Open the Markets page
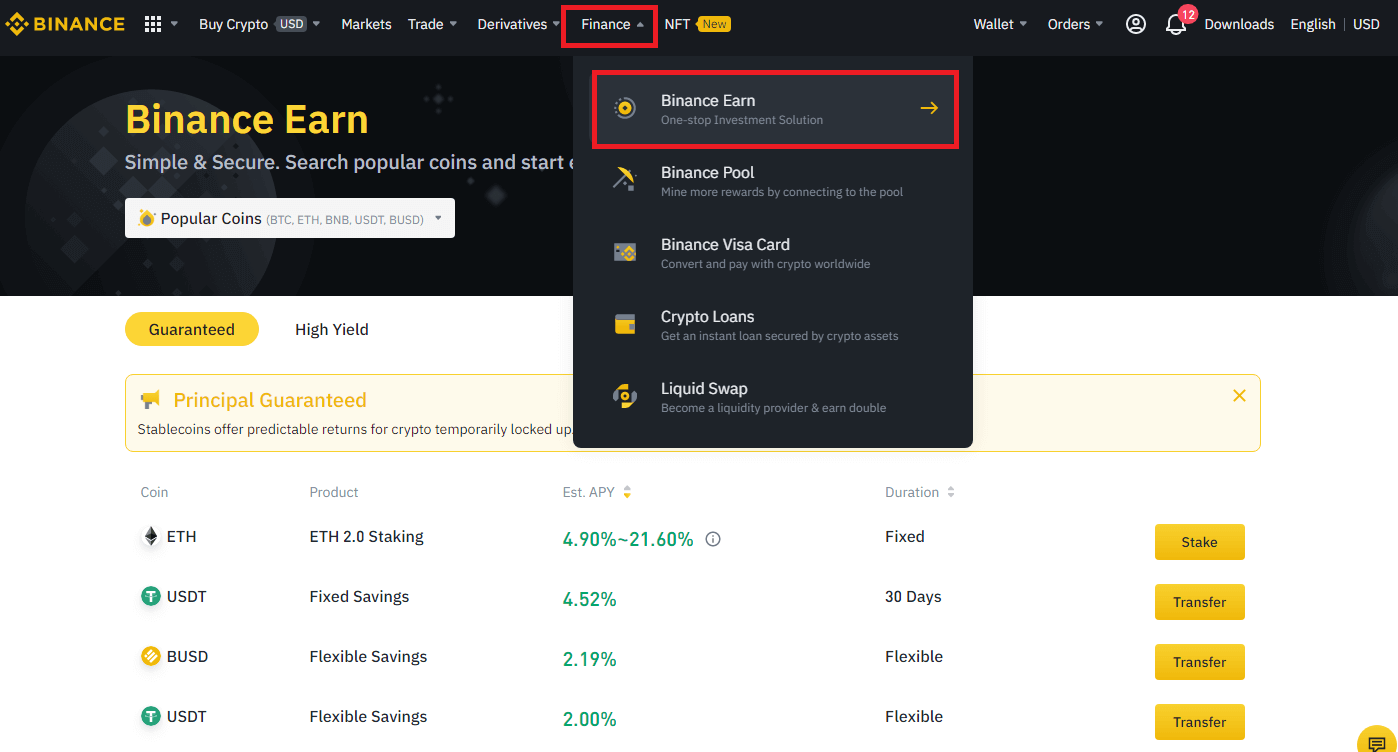 (366, 24)
